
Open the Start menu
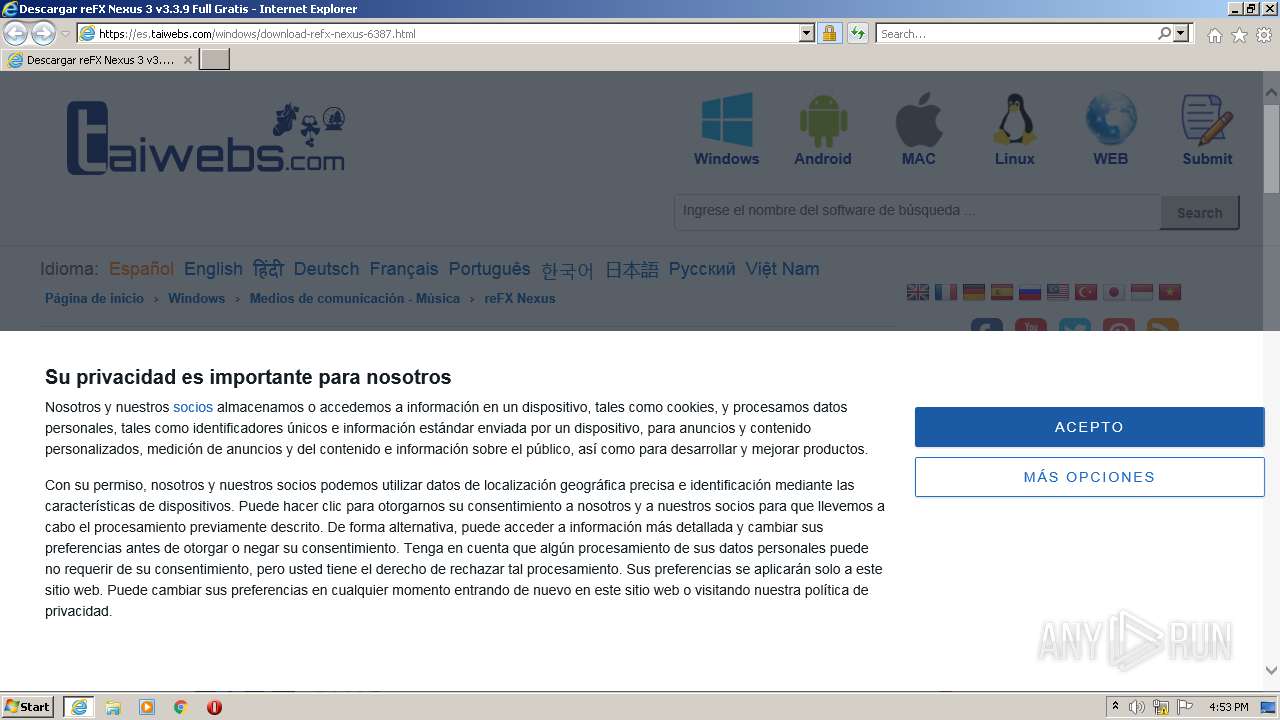click(28, 707)
